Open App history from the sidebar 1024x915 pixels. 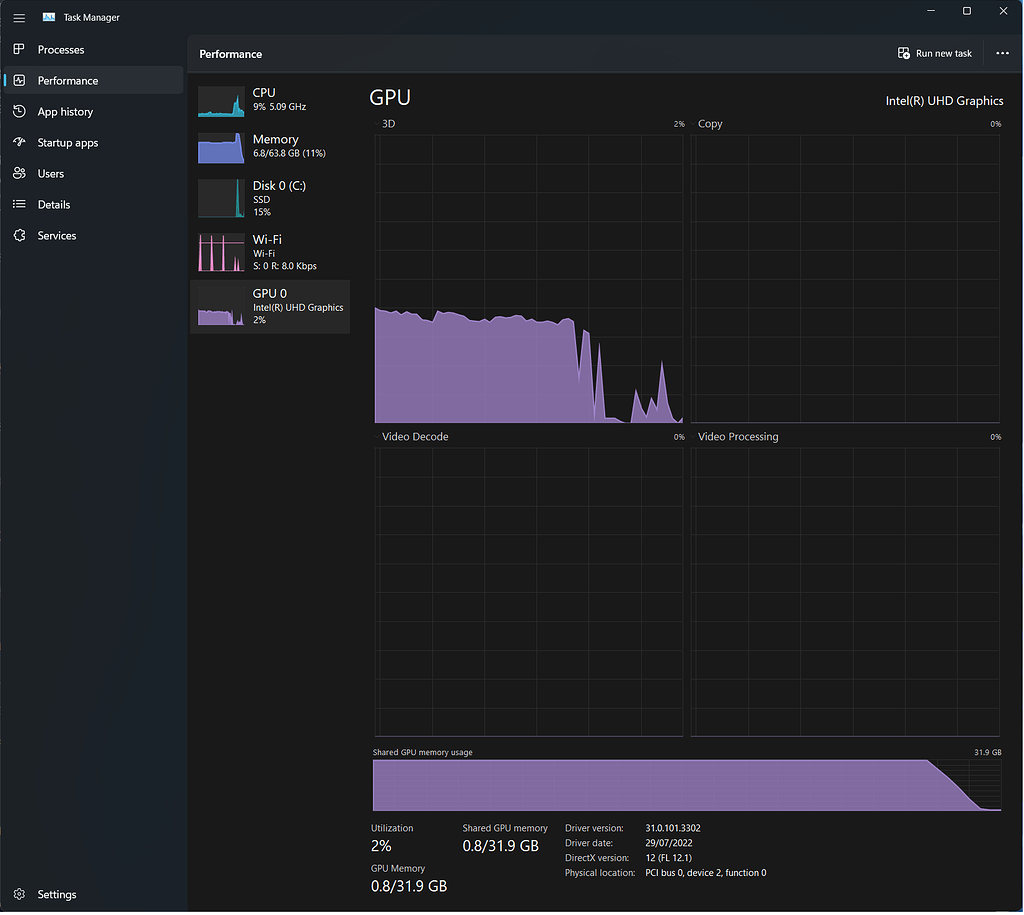pyautogui.click(x=18, y=111)
